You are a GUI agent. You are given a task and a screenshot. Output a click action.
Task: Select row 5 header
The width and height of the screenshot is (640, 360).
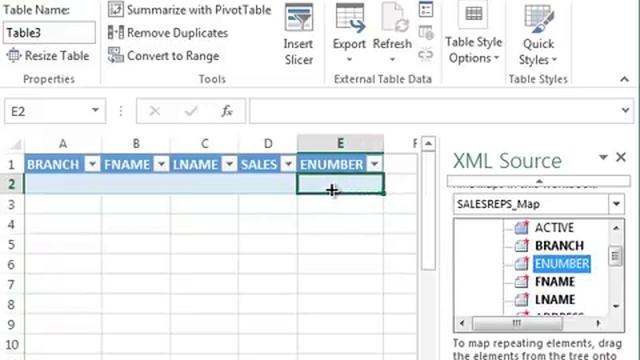click(x=11, y=244)
